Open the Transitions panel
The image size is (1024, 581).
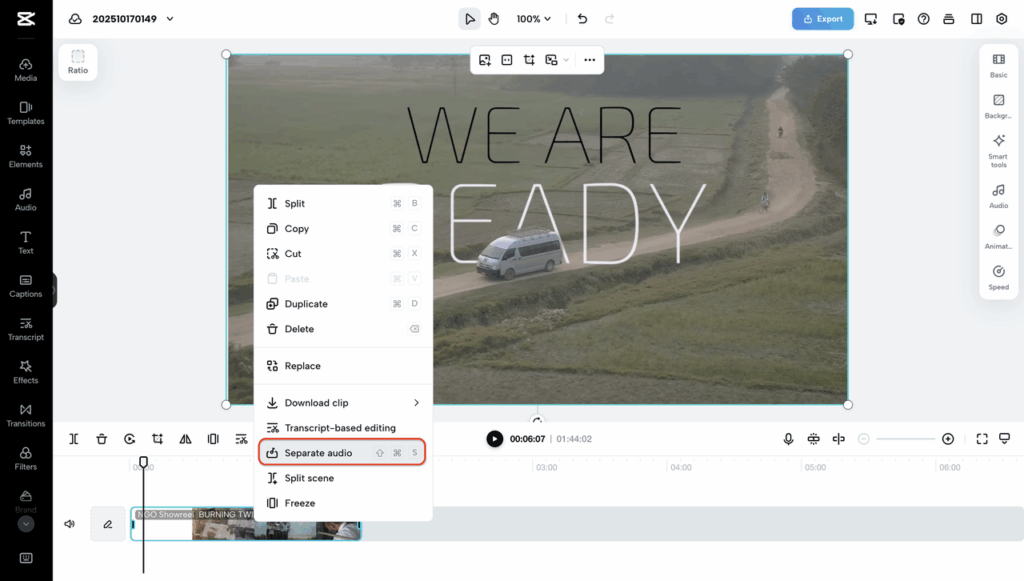(26, 415)
